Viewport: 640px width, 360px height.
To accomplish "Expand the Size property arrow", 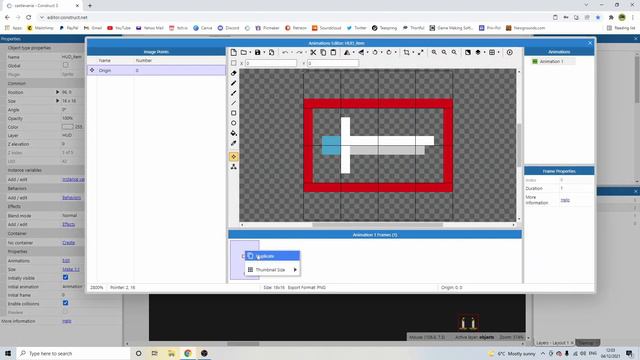I will click(x=58, y=100).
